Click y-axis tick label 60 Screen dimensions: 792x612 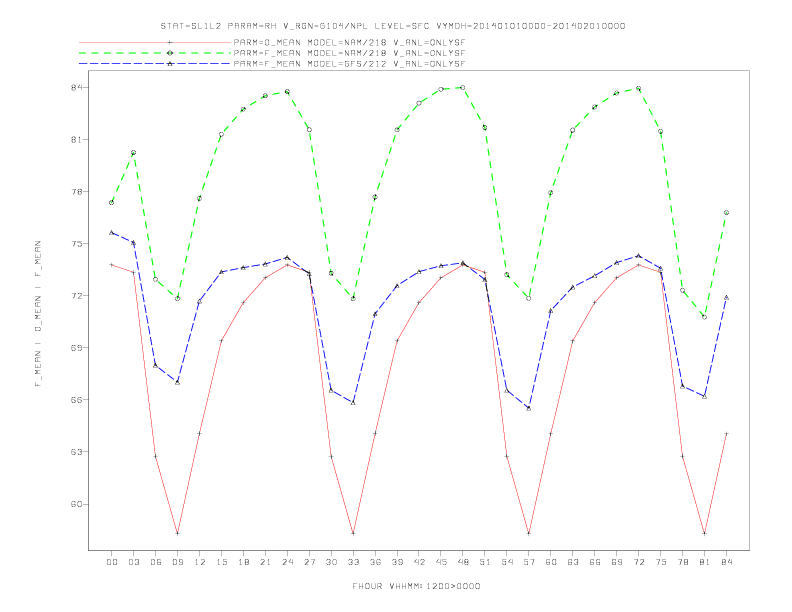76,504
